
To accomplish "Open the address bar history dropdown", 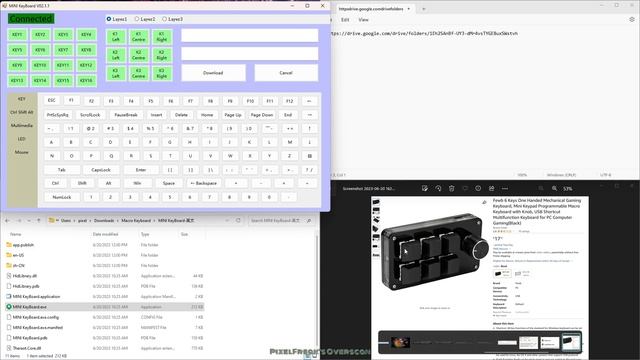I will [227, 220].
